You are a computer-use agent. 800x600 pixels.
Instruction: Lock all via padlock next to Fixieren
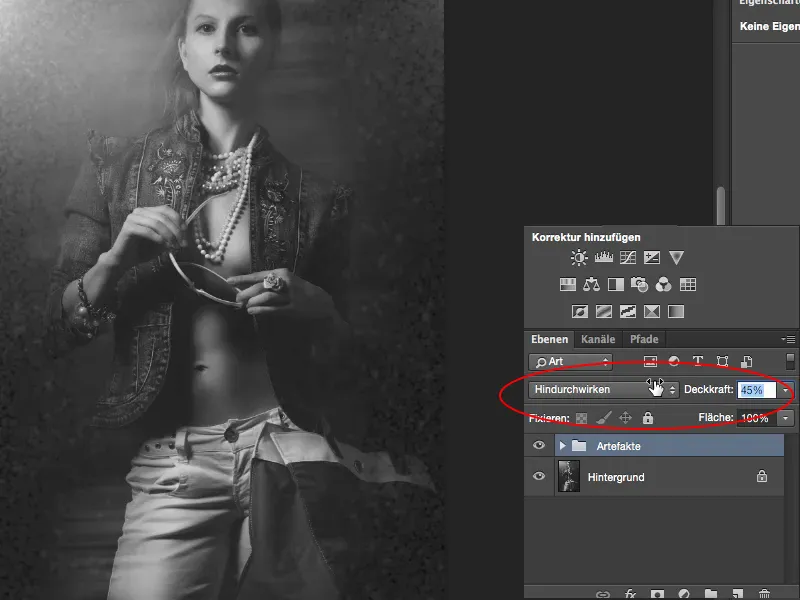[x=648, y=418]
